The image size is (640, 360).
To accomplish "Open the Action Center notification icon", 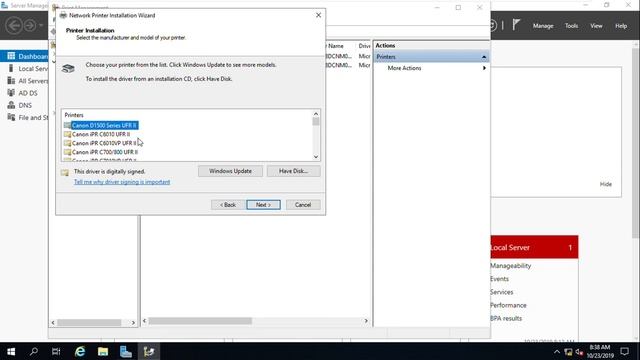I will (624, 351).
